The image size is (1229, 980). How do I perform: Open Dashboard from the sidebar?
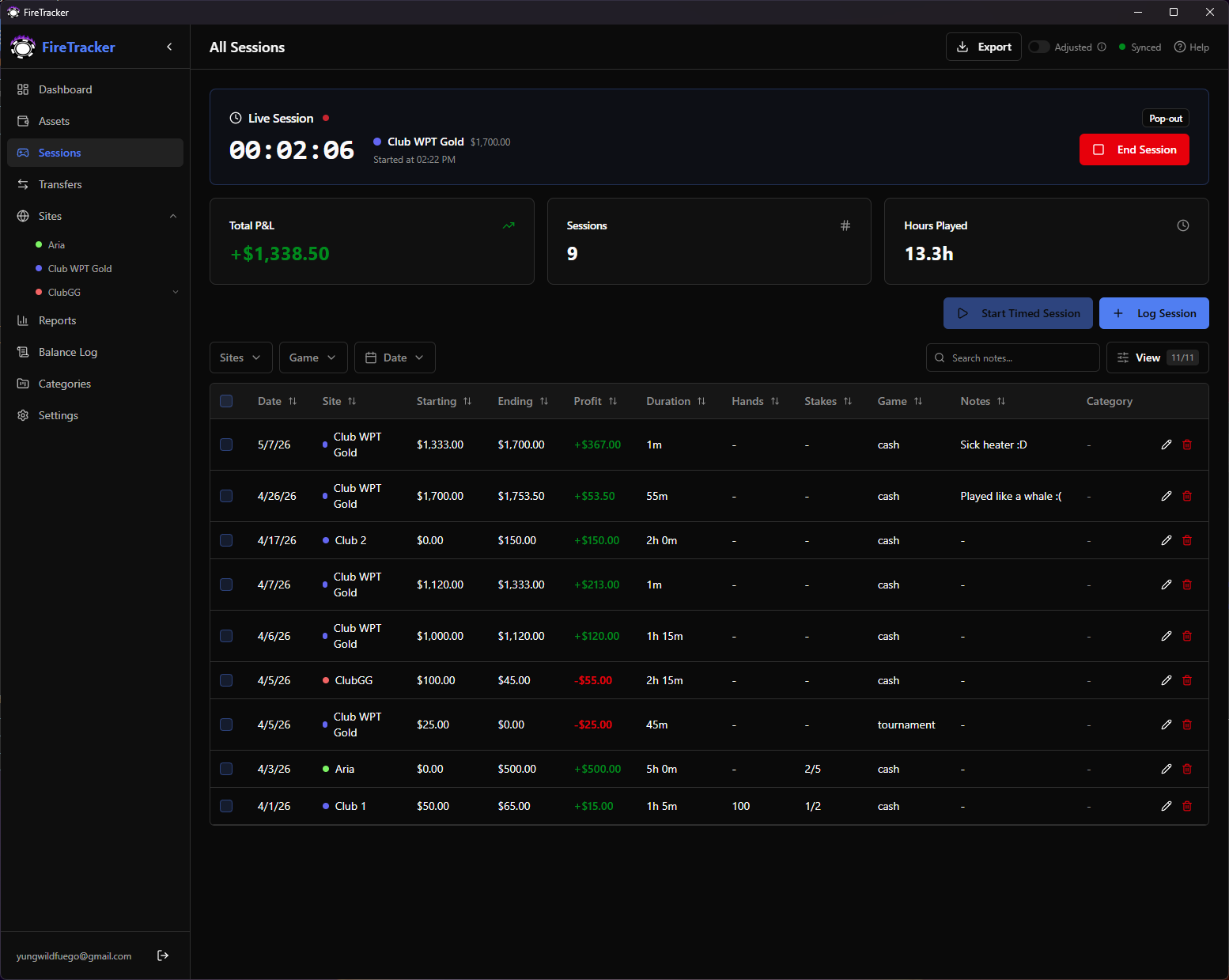pyautogui.click(x=95, y=89)
